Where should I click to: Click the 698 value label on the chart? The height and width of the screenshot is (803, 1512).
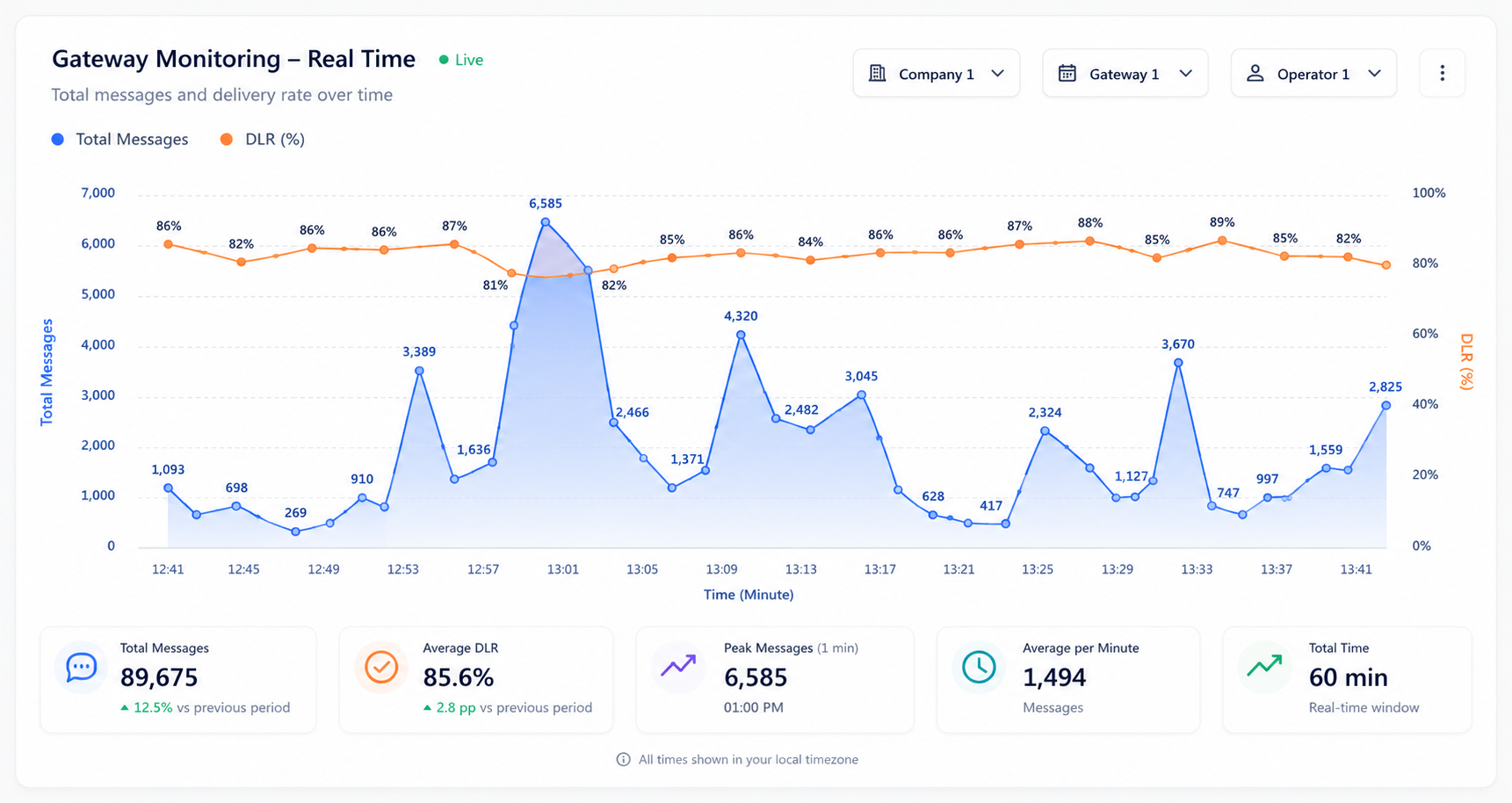coord(236,488)
